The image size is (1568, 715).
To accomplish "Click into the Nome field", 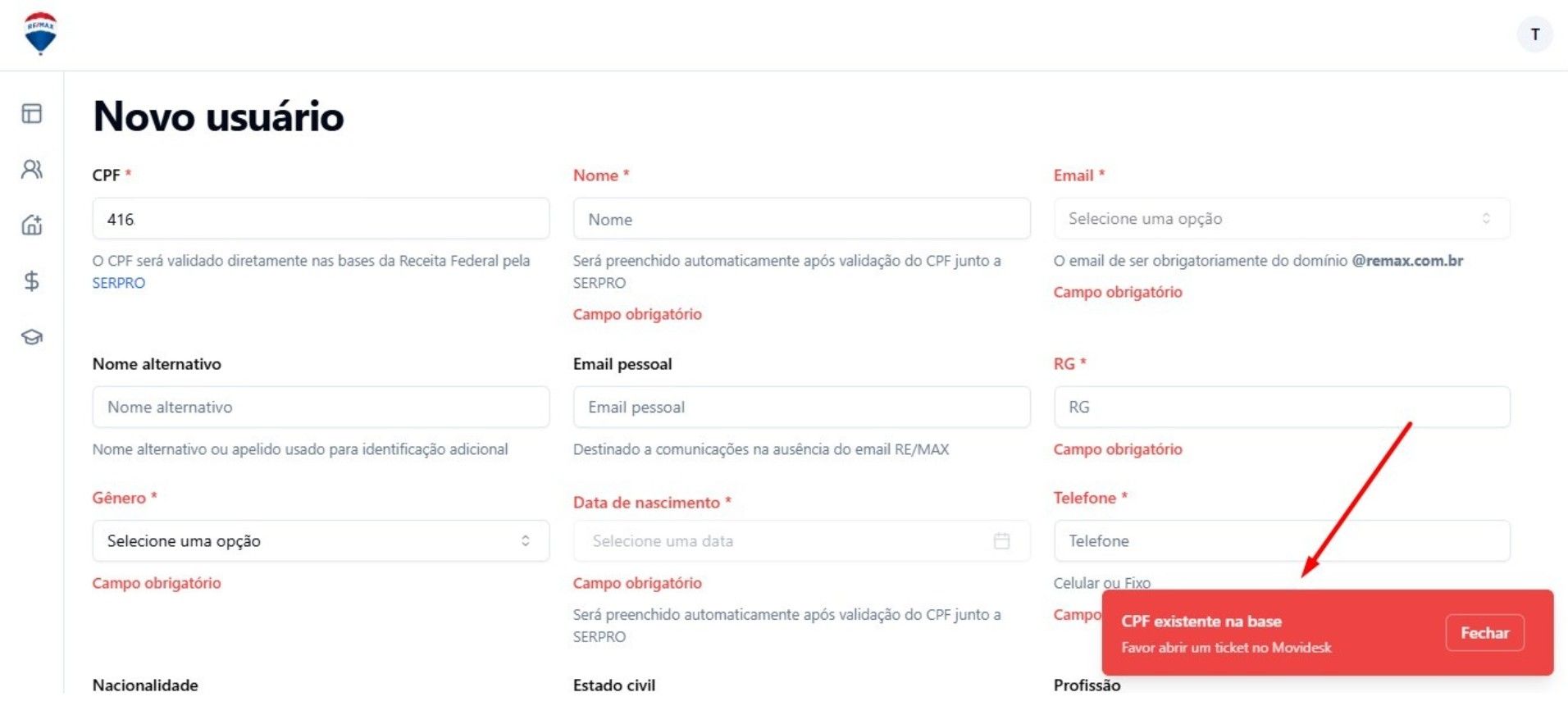I will coord(801,219).
